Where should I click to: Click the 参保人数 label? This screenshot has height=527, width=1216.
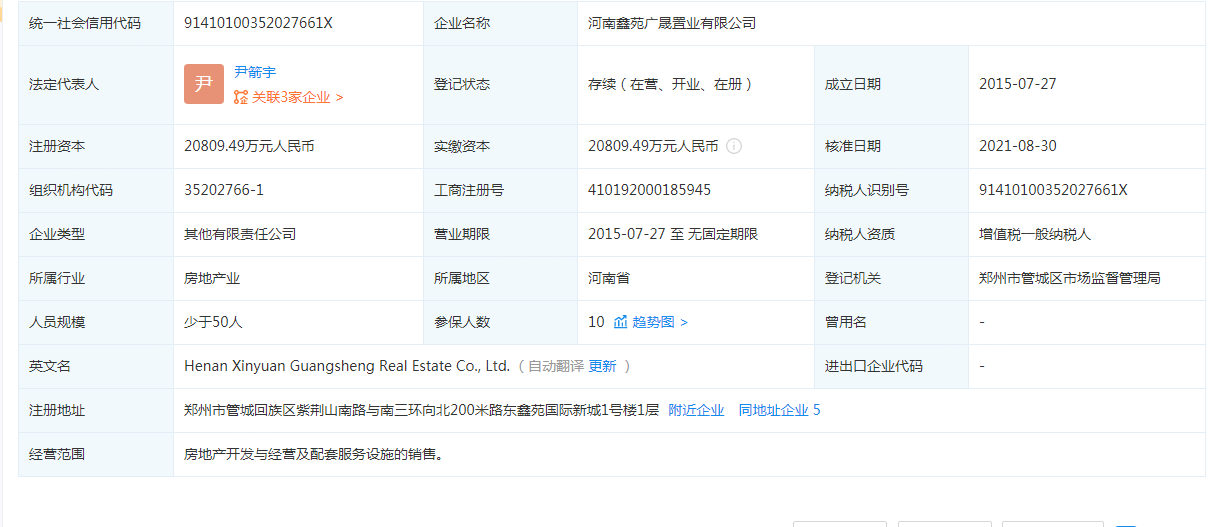click(x=461, y=322)
